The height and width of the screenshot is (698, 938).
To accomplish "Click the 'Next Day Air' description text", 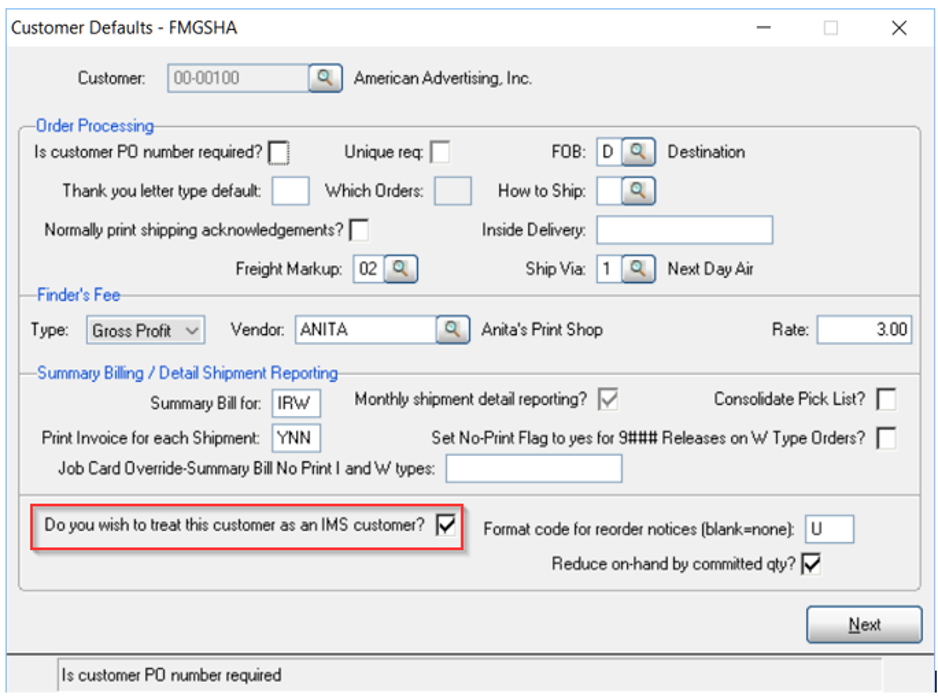I will [711, 269].
